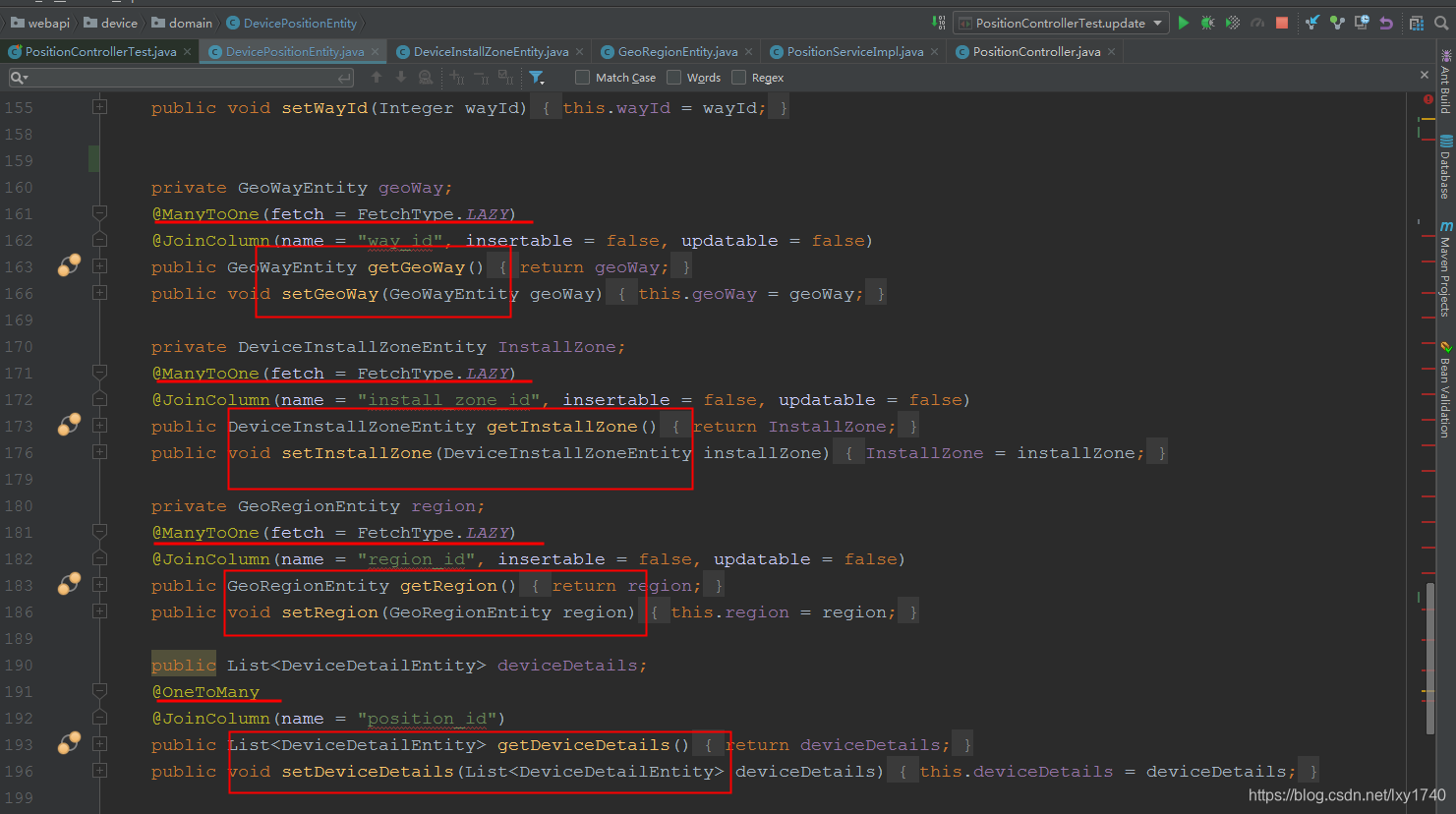
Task: Expand folded getGeoWay method on line 163
Action: (99, 265)
